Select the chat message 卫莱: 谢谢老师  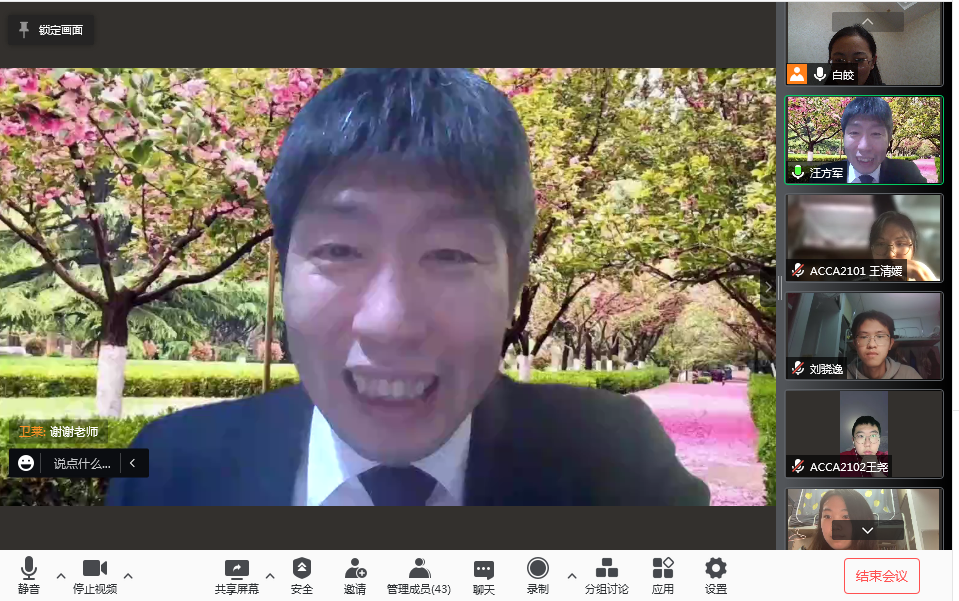(x=59, y=432)
